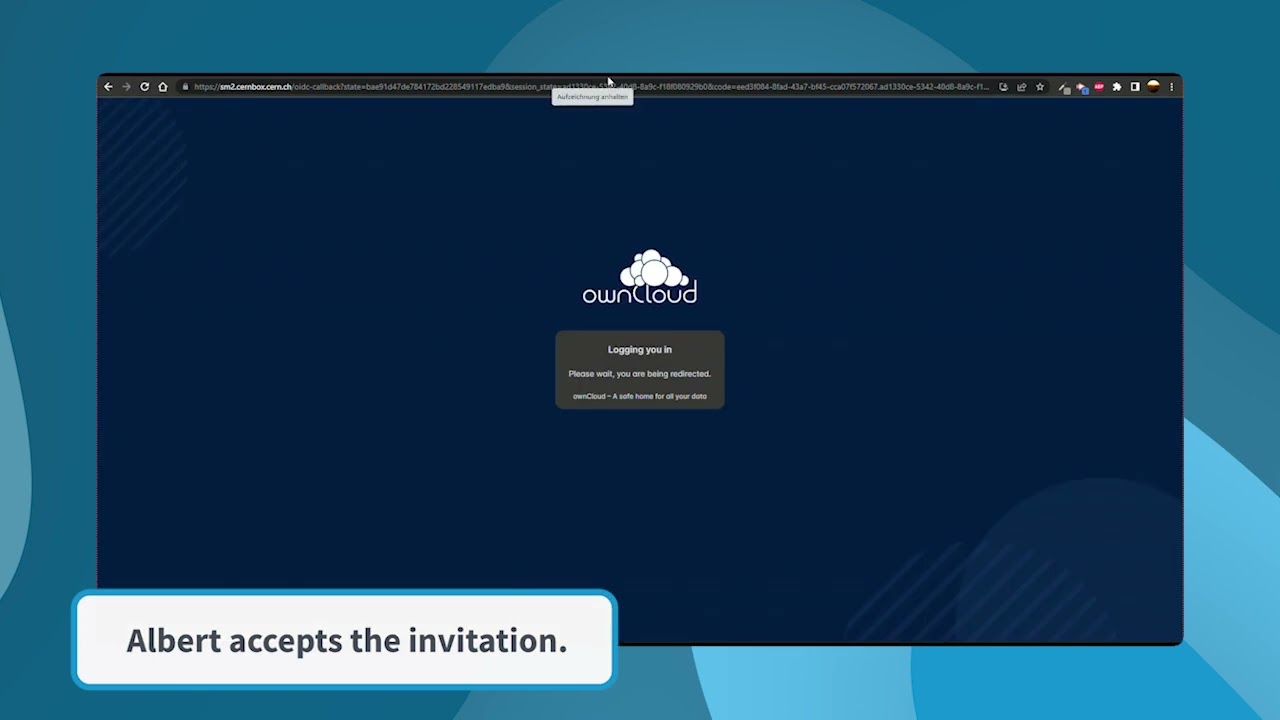Open the Chrome three-dot menu
Viewport: 1280px width, 720px height.
click(1171, 87)
